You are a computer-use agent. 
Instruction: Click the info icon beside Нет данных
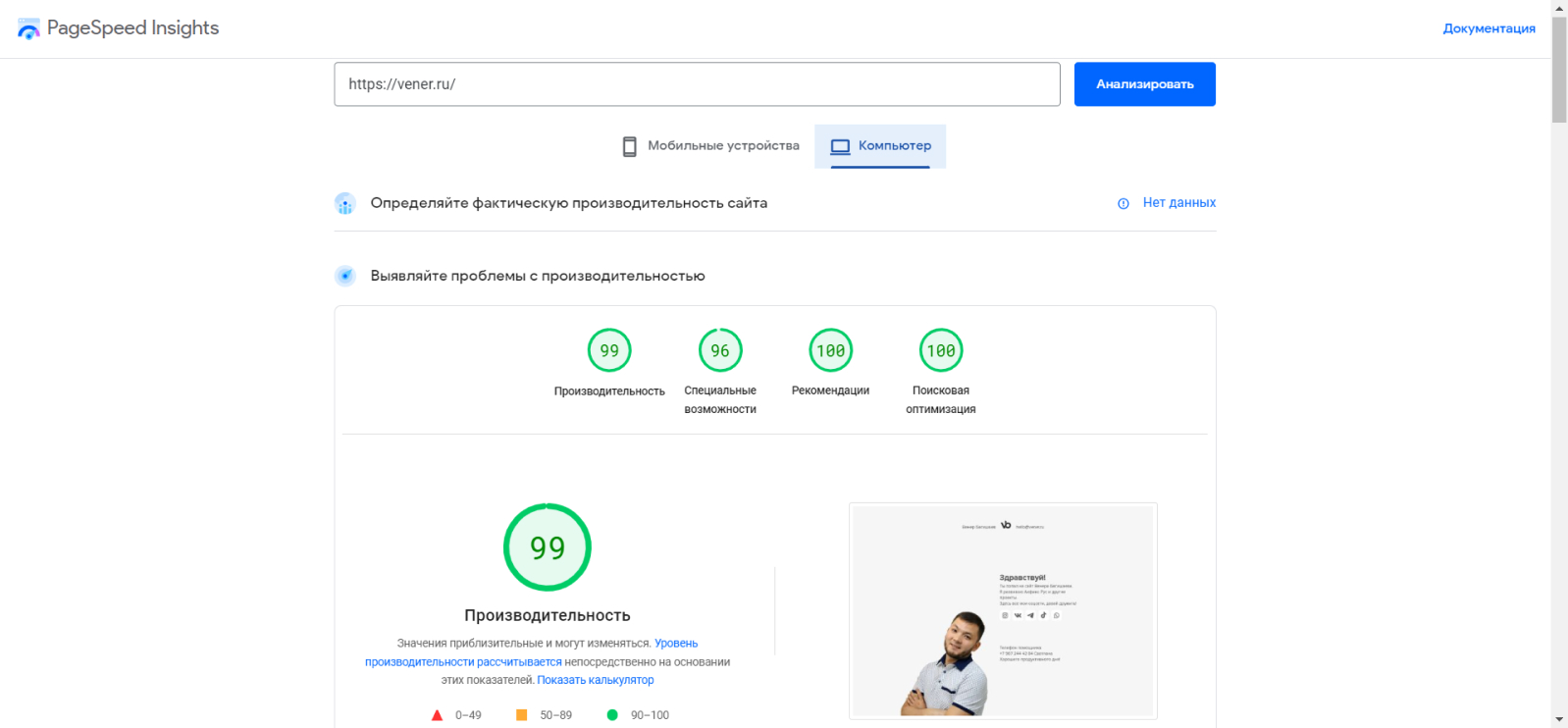pyautogui.click(x=1124, y=203)
